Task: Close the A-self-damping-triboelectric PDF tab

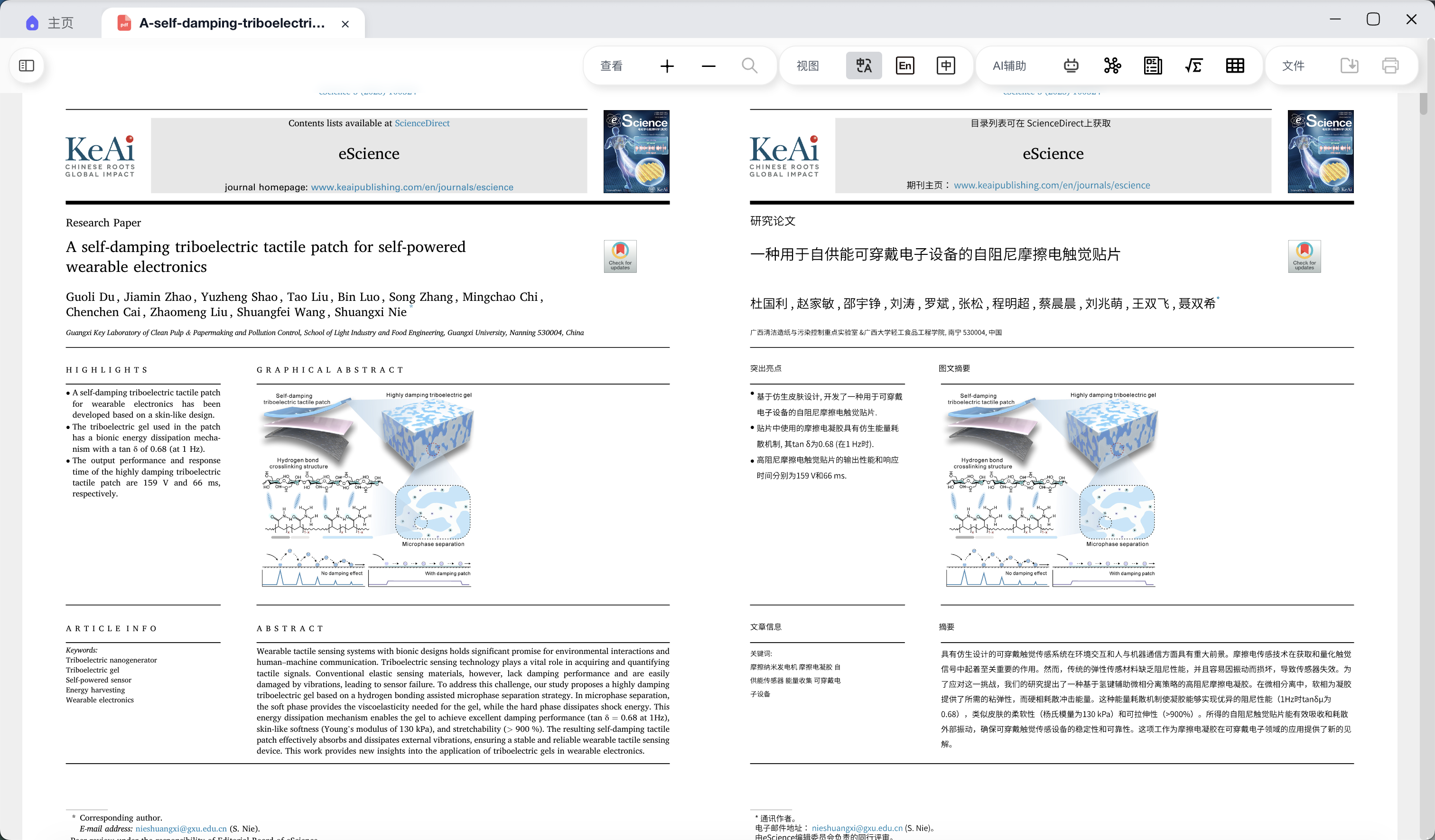Action: (x=345, y=24)
